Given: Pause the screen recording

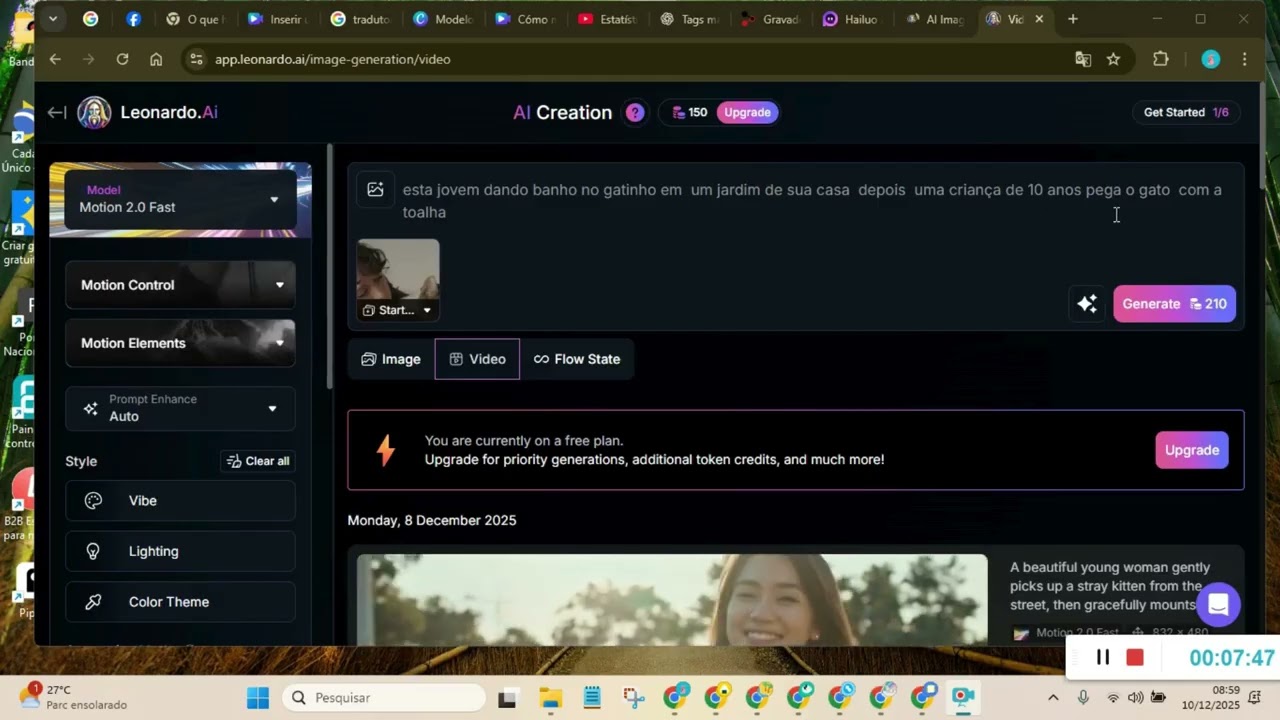Looking at the screenshot, I should (1103, 657).
